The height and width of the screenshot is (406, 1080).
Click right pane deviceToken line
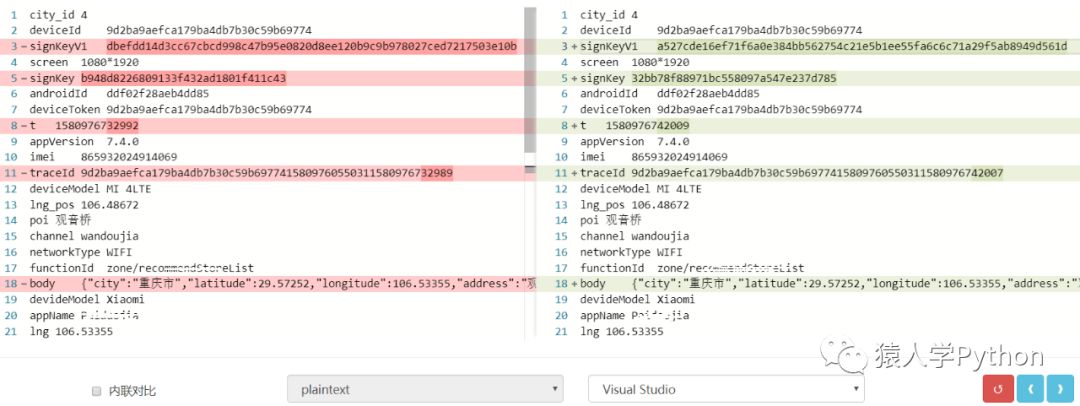[x=721, y=110]
